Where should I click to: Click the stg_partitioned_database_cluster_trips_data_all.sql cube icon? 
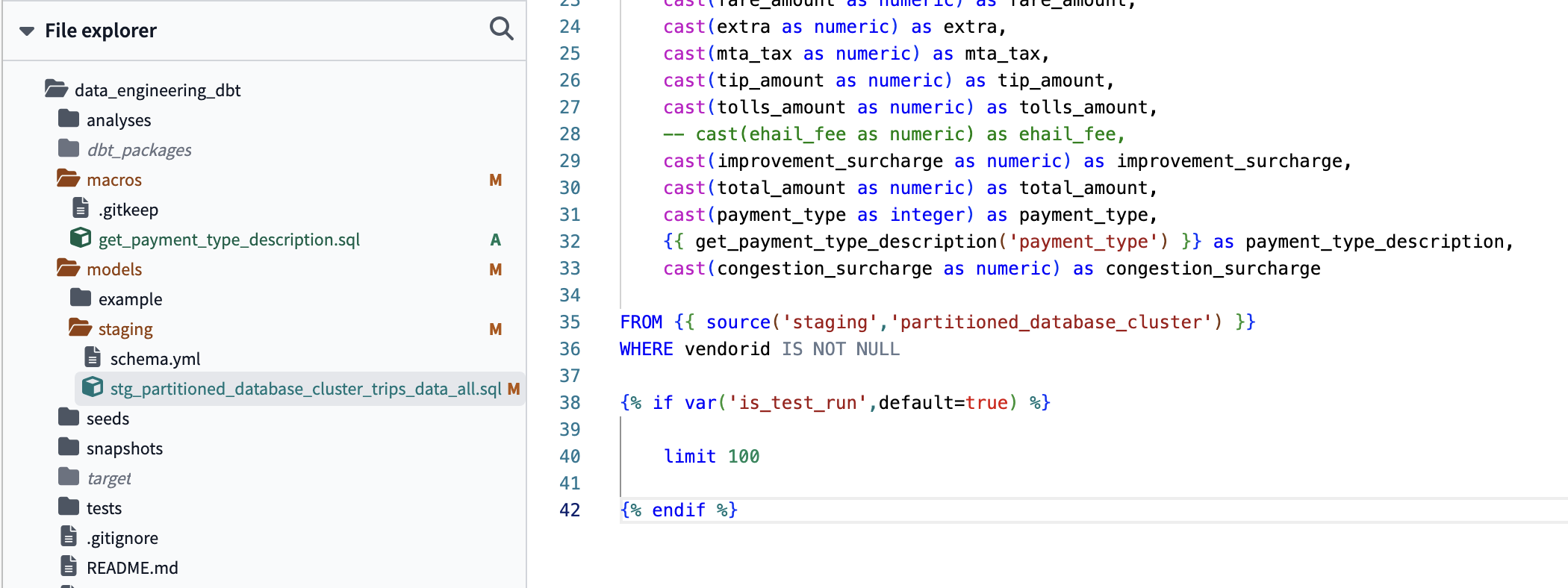click(x=93, y=387)
